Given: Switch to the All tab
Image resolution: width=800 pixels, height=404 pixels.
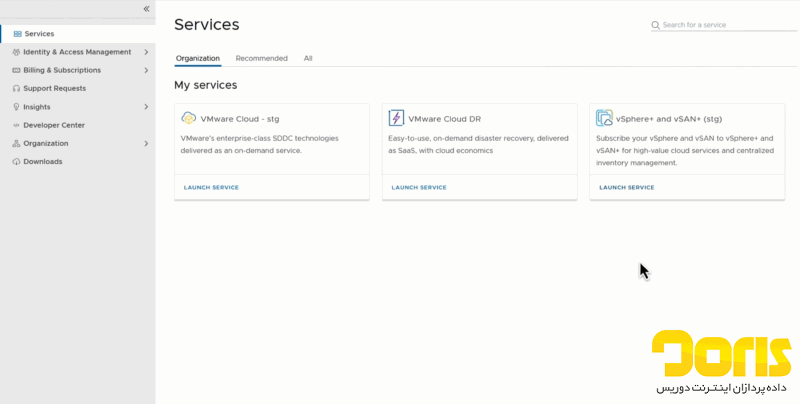Looking at the screenshot, I should coord(308,58).
